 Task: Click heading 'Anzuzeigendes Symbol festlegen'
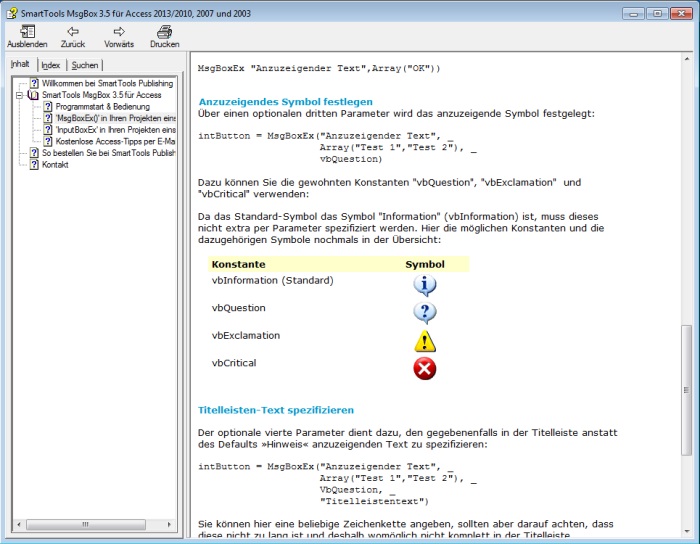coord(286,102)
